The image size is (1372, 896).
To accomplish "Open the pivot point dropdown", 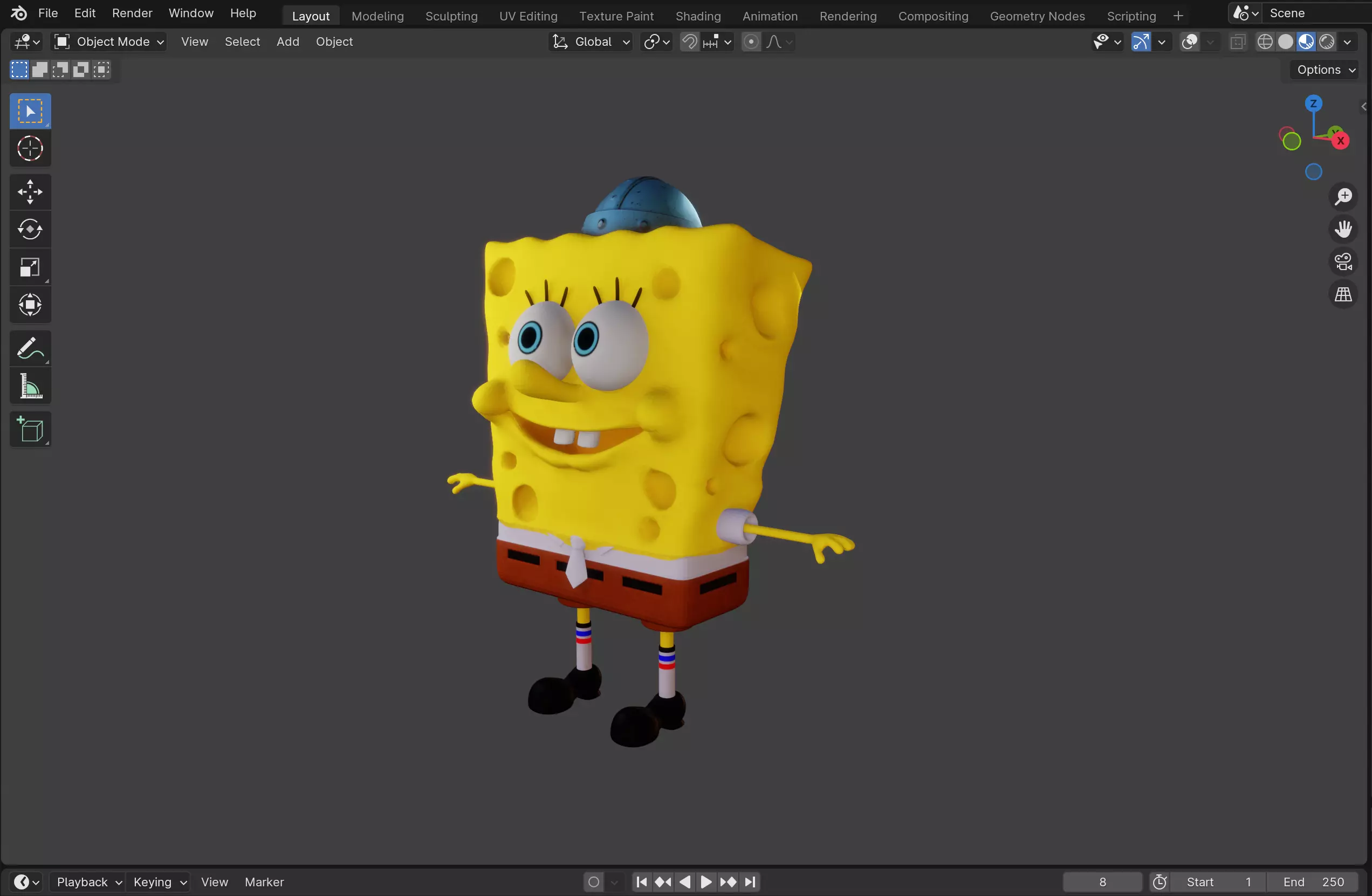I will (x=656, y=42).
